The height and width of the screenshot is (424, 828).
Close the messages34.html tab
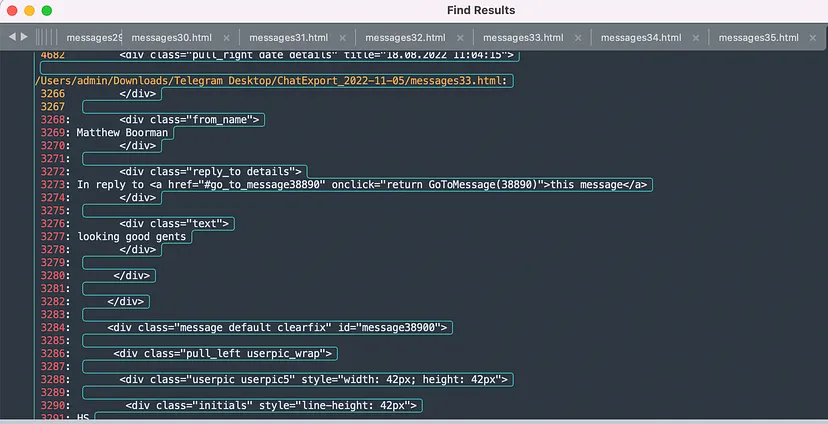[695, 38]
